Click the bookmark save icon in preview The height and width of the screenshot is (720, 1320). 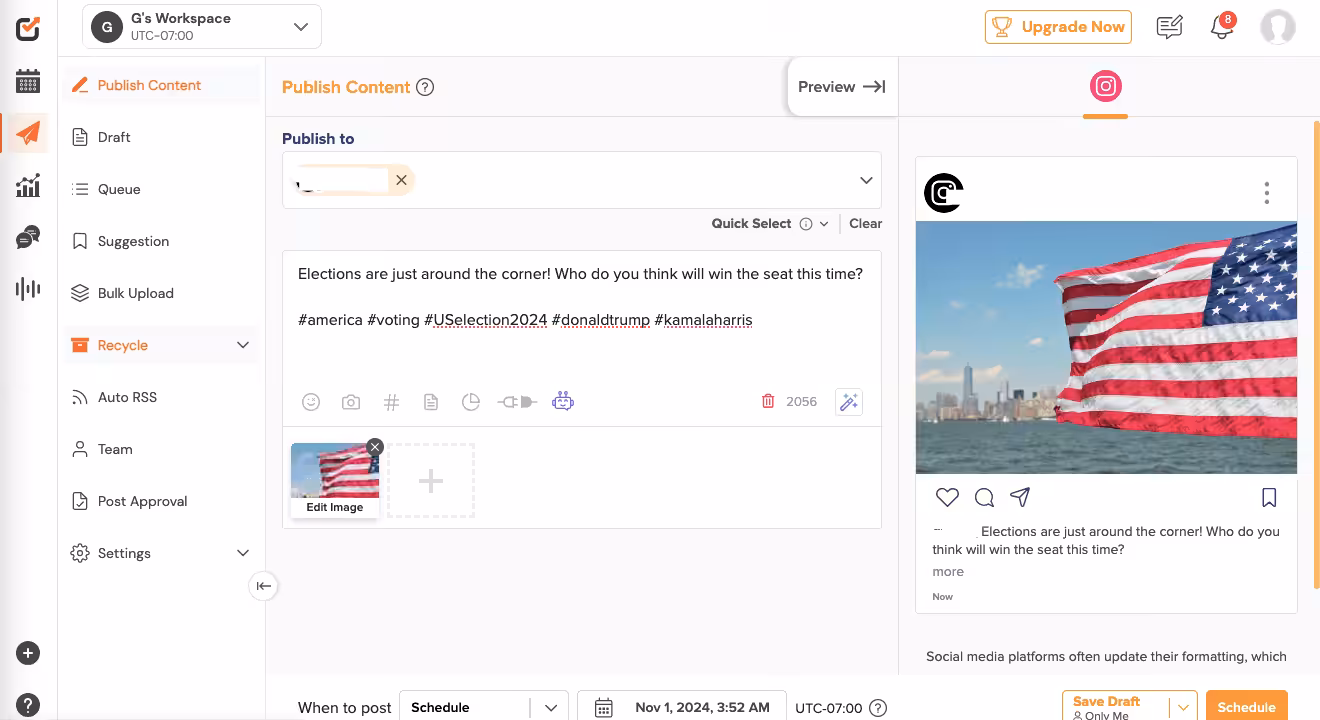[x=1269, y=497]
